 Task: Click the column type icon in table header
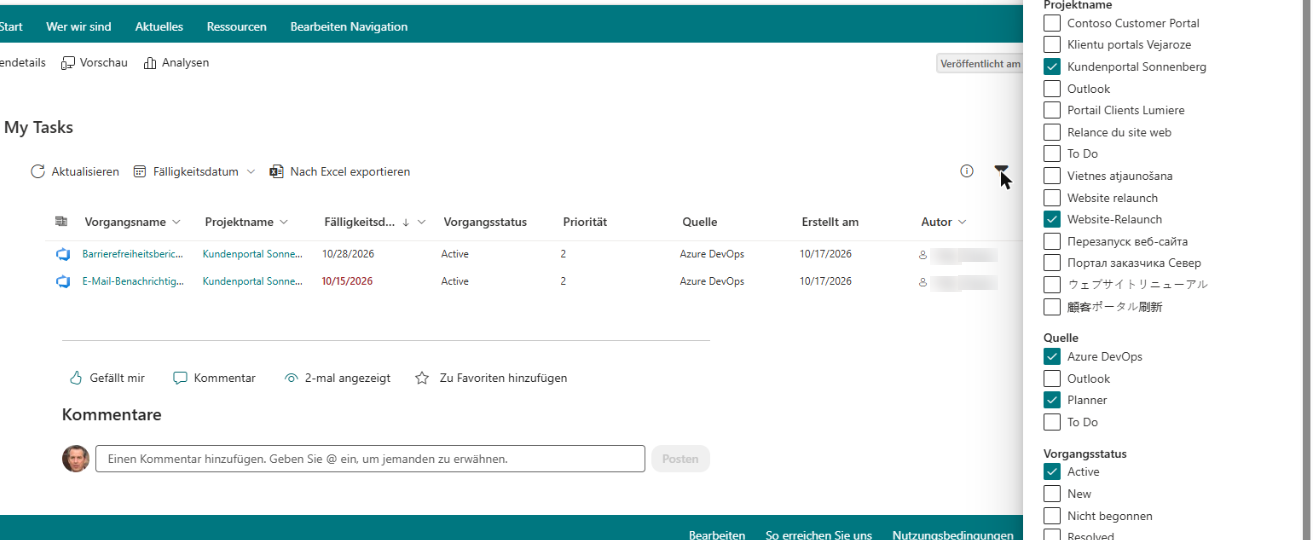click(61, 222)
